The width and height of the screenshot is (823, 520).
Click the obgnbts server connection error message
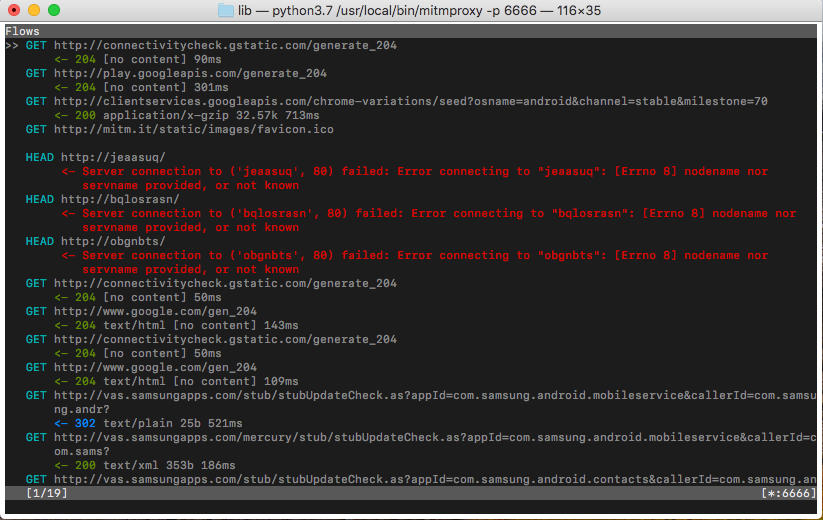coord(415,262)
